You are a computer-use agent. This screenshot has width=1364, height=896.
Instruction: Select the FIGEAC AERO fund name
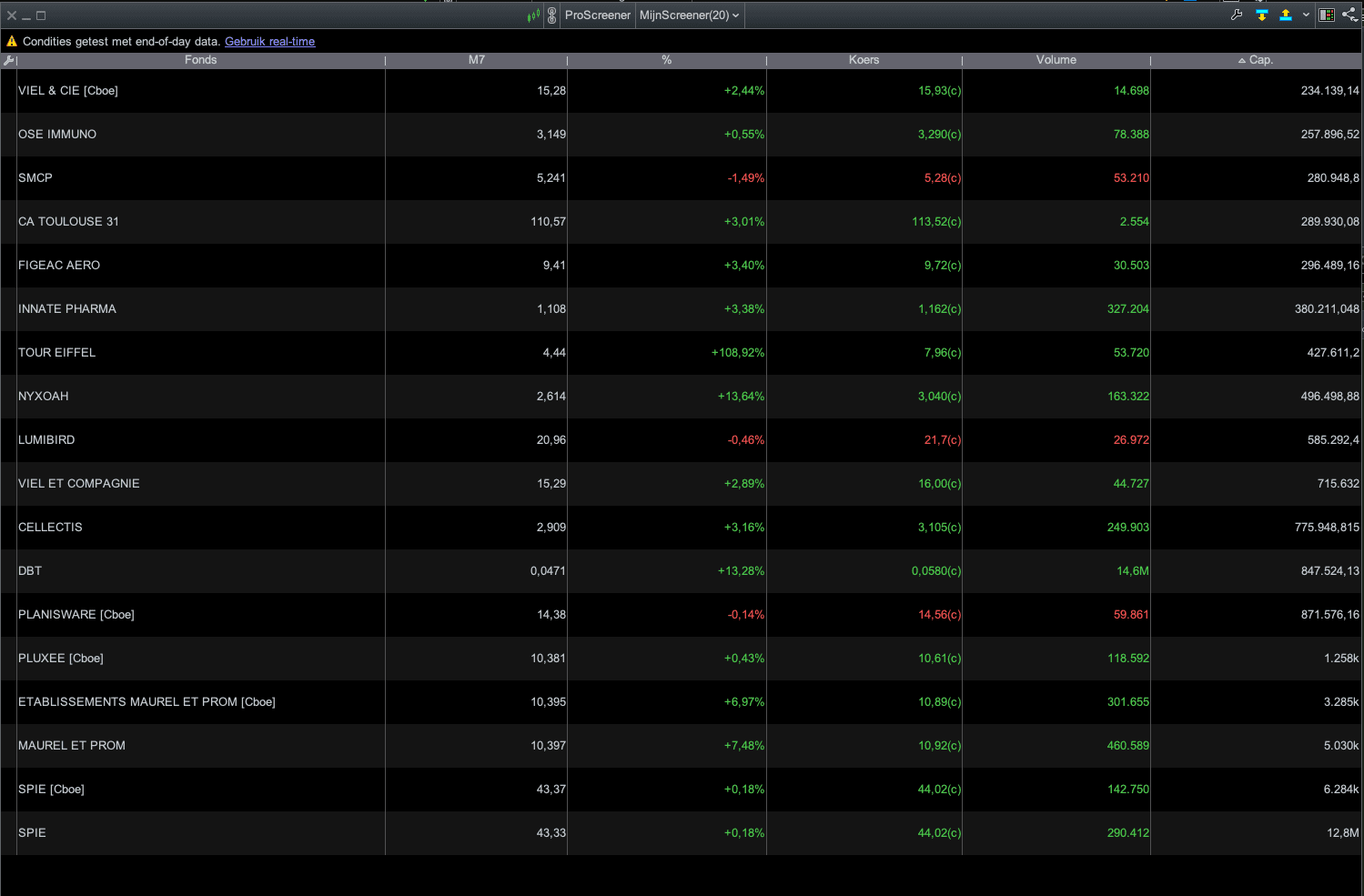[x=59, y=266]
